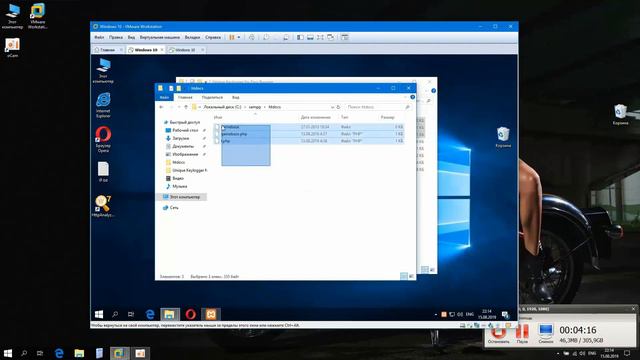Click the XAMPP icon on guest taskbar
The image size is (640, 360).
coord(211,314)
